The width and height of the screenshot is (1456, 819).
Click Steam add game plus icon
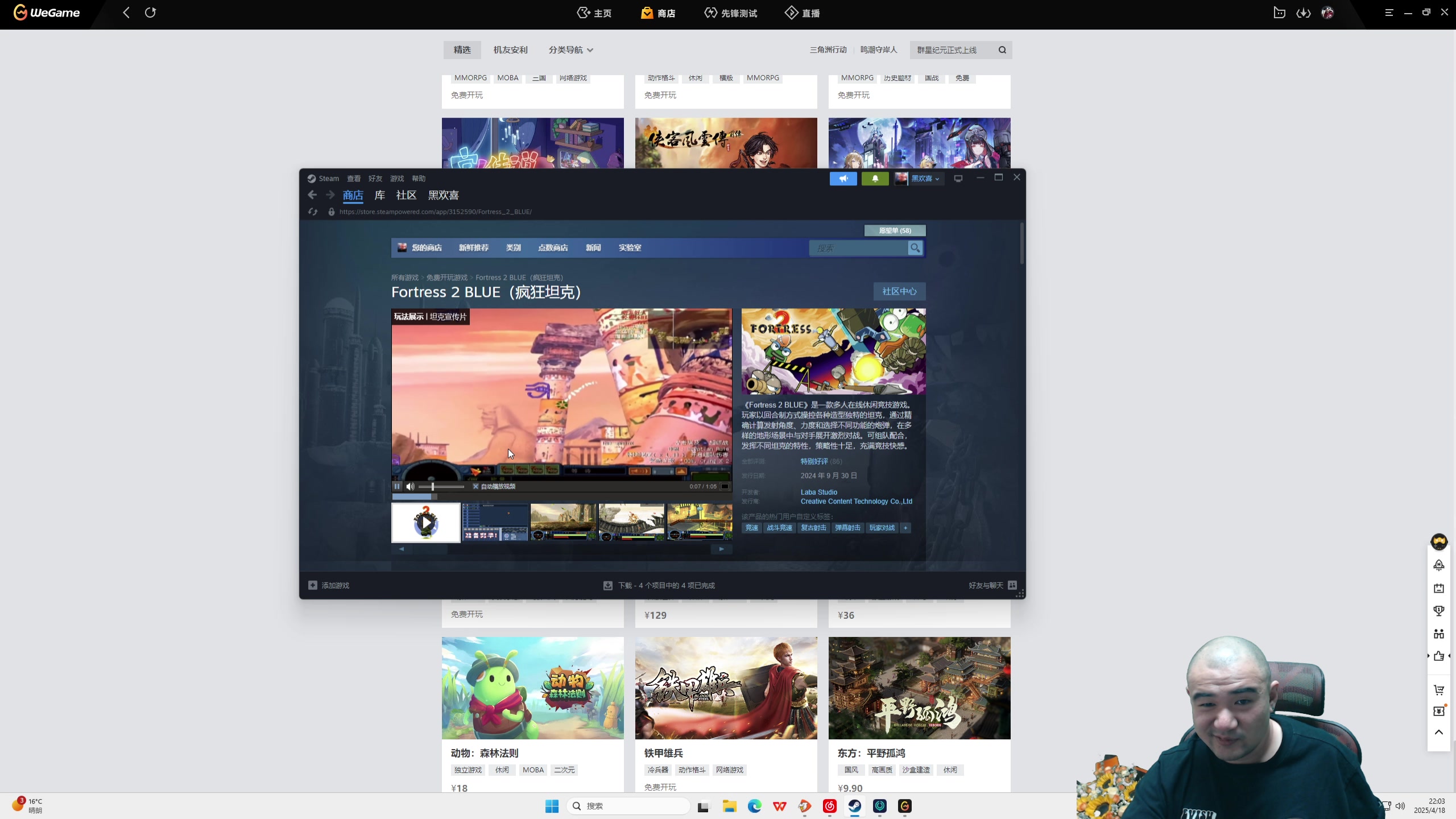point(312,585)
